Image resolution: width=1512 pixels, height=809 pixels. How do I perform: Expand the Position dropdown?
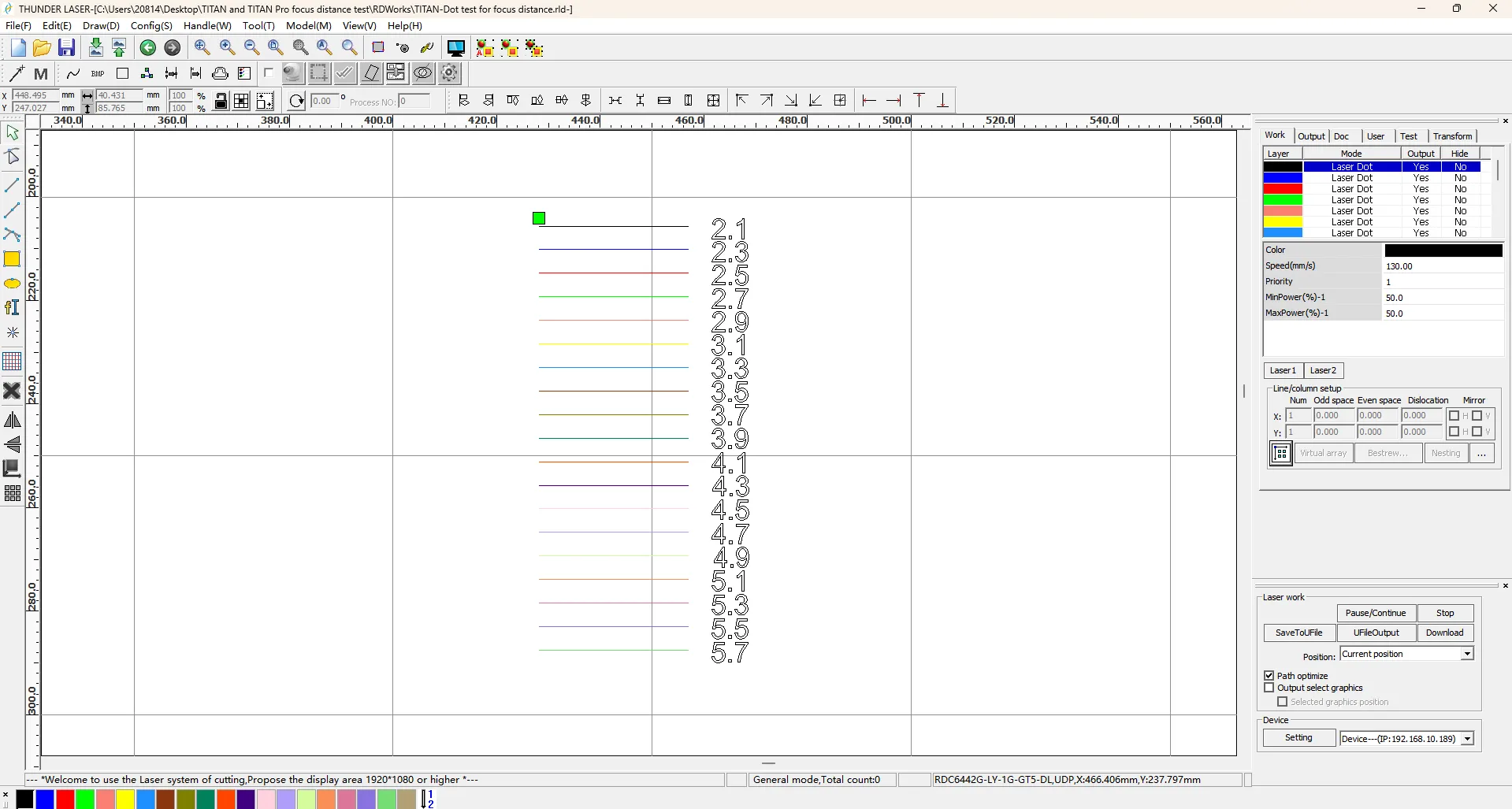[x=1467, y=654]
